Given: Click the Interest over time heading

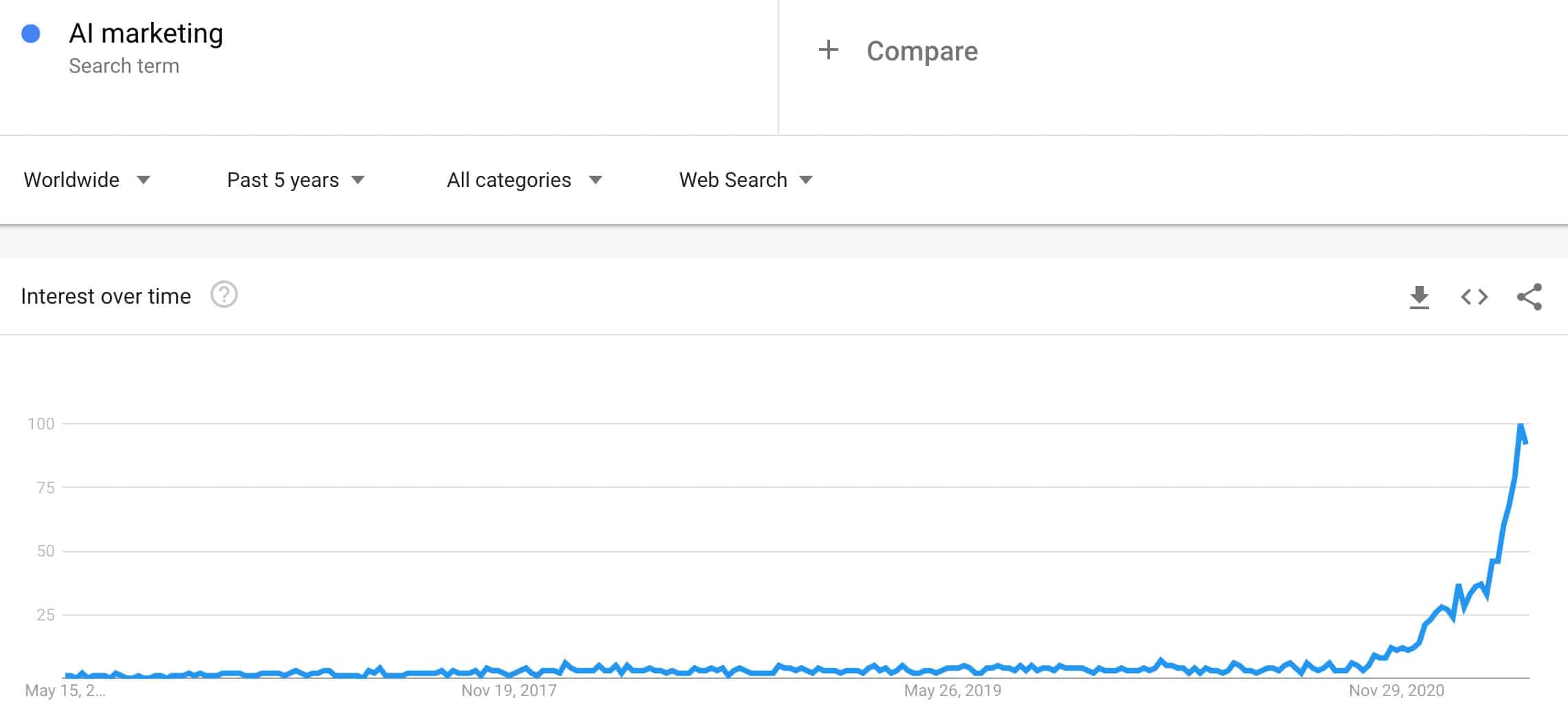Looking at the screenshot, I should tap(107, 295).
